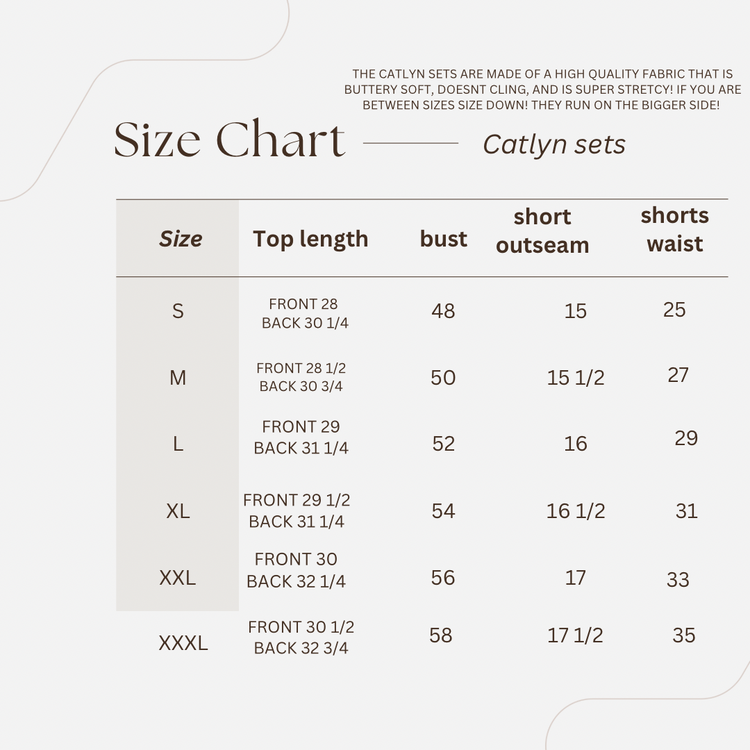
Task: Select the short outseam value 15 1/2
Action: click(x=576, y=378)
